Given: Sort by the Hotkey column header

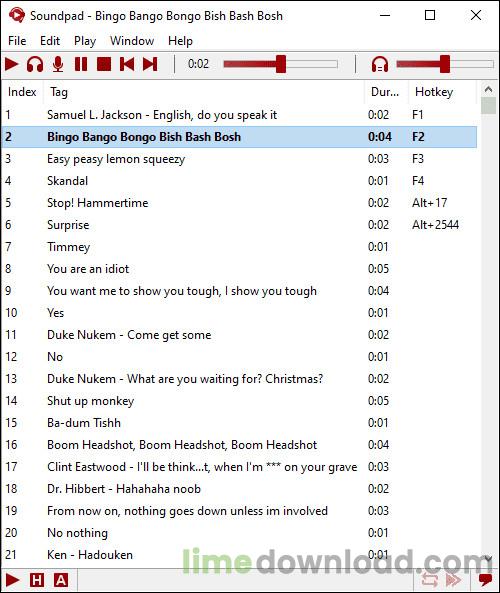Looking at the screenshot, I should click(442, 92).
